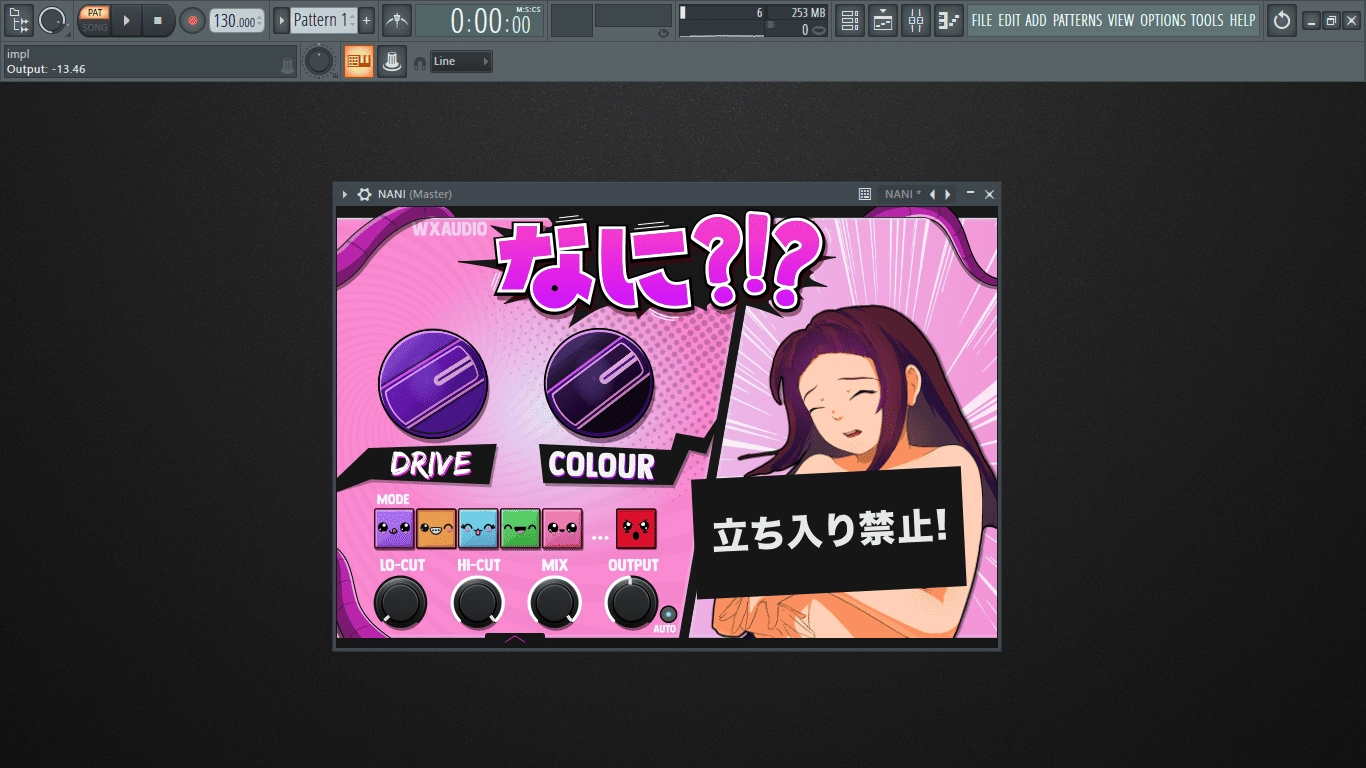Click the record button
This screenshot has height=768, width=1366.
(x=192, y=20)
